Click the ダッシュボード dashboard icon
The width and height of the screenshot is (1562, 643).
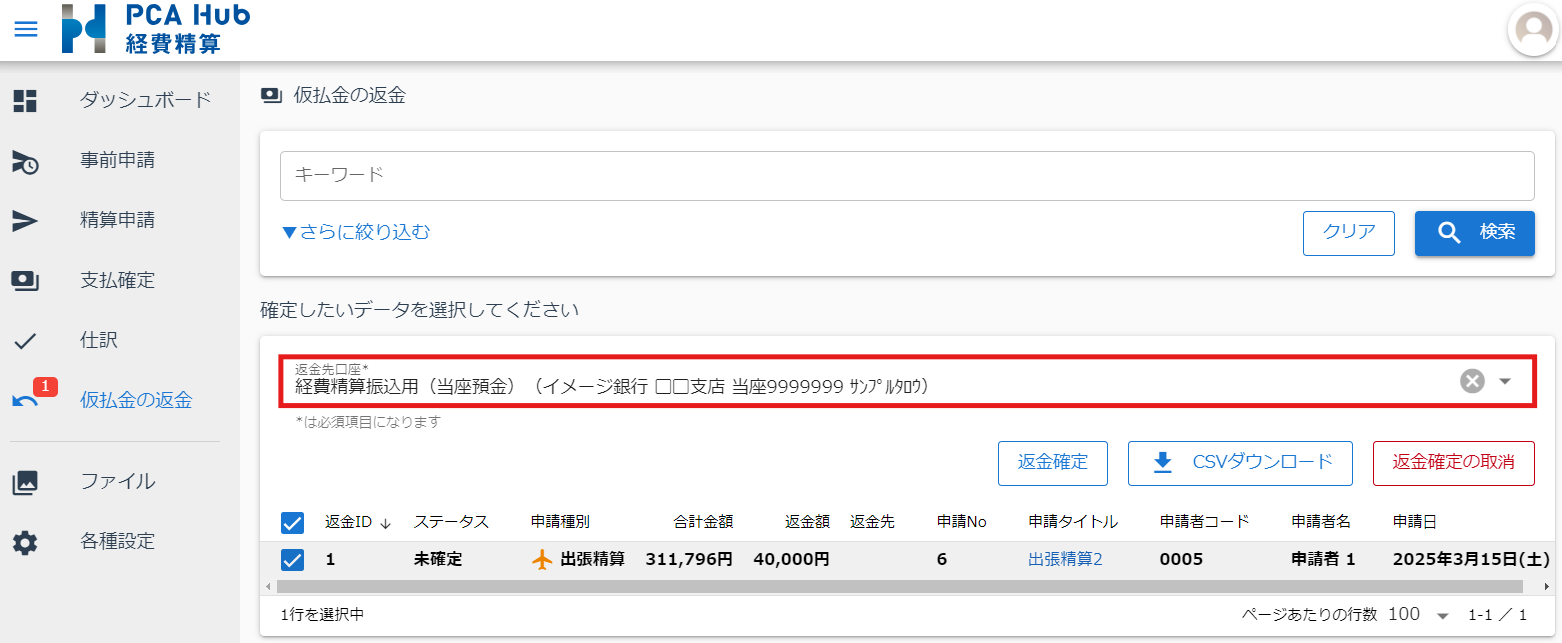25,100
